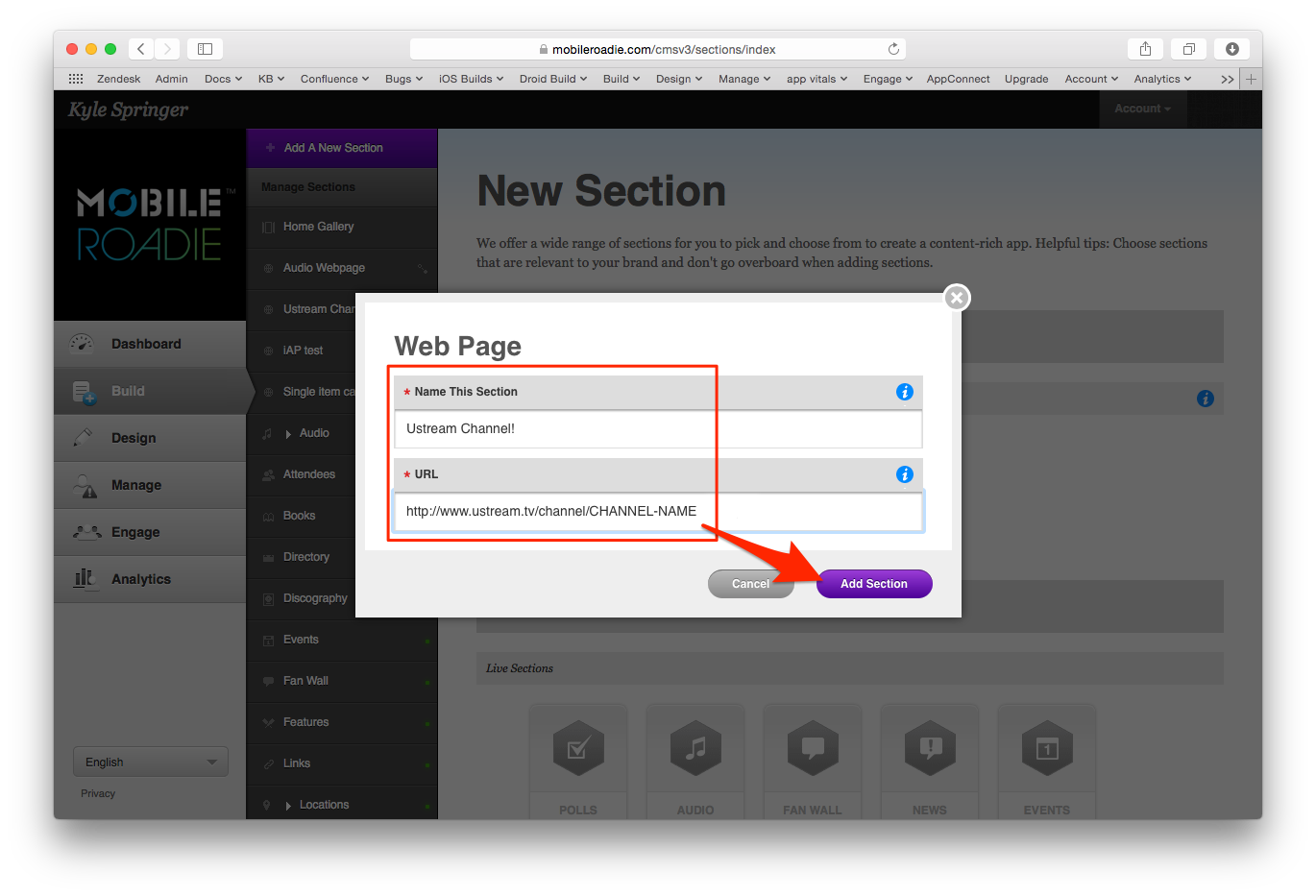Open Safari downloads icon
Viewport: 1316px width, 896px height.
coord(1231,49)
